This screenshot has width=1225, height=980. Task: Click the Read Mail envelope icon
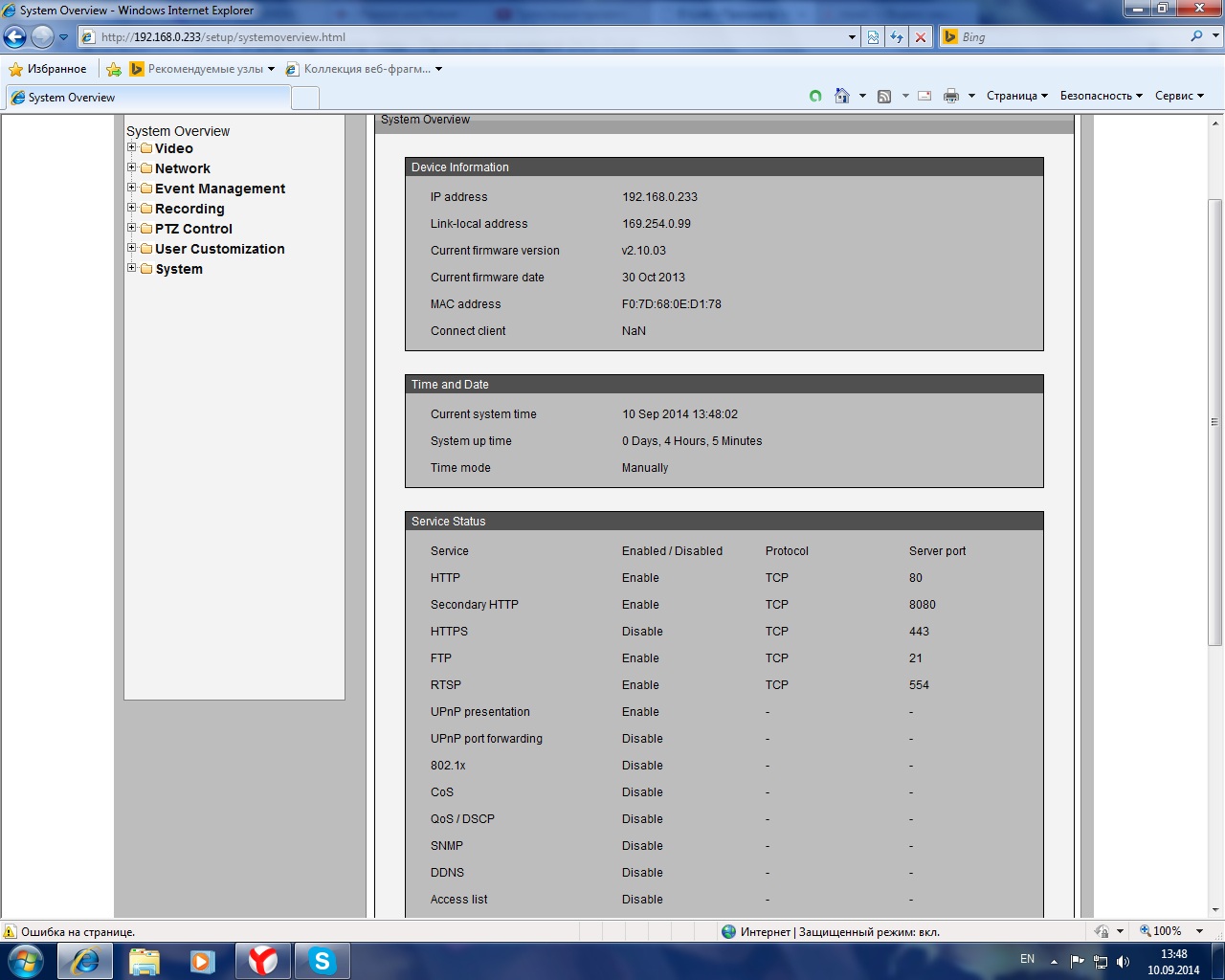tap(924, 96)
